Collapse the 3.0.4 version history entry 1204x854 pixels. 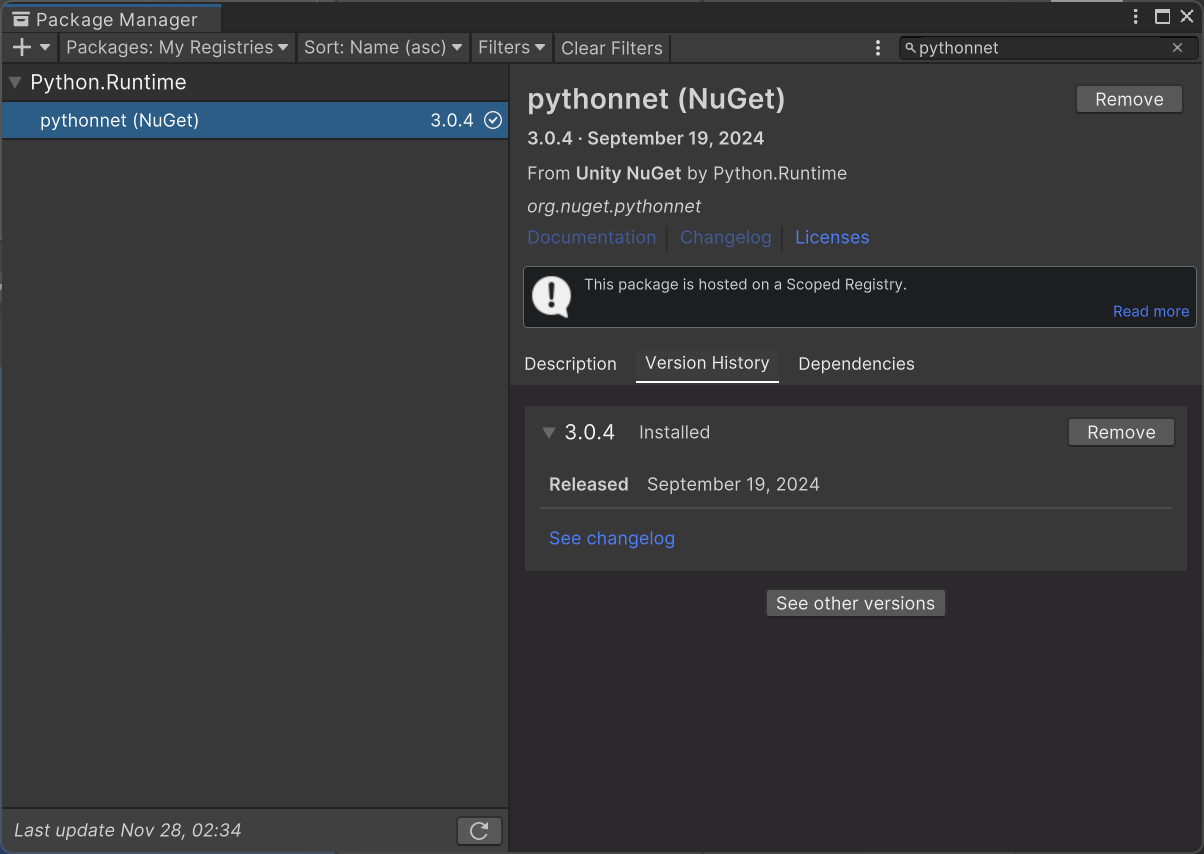click(548, 432)
